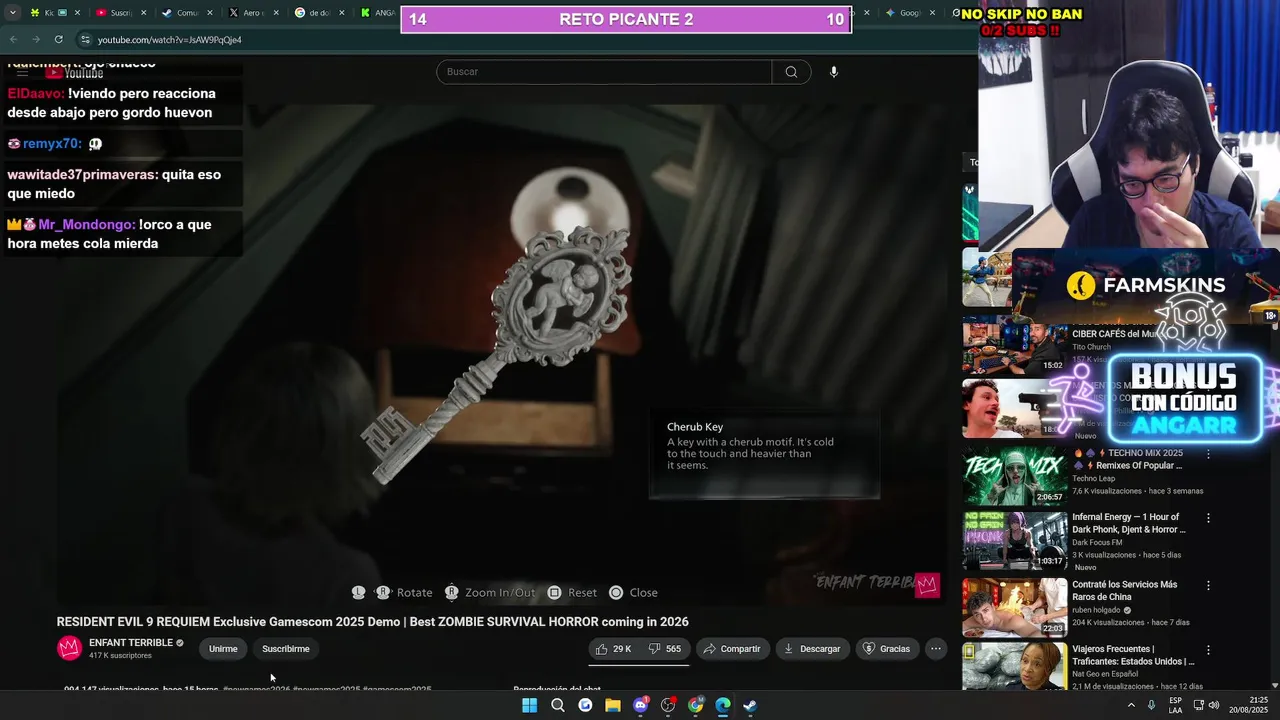
Task: Open OBS Studio from taskbar
Action: 668,705
